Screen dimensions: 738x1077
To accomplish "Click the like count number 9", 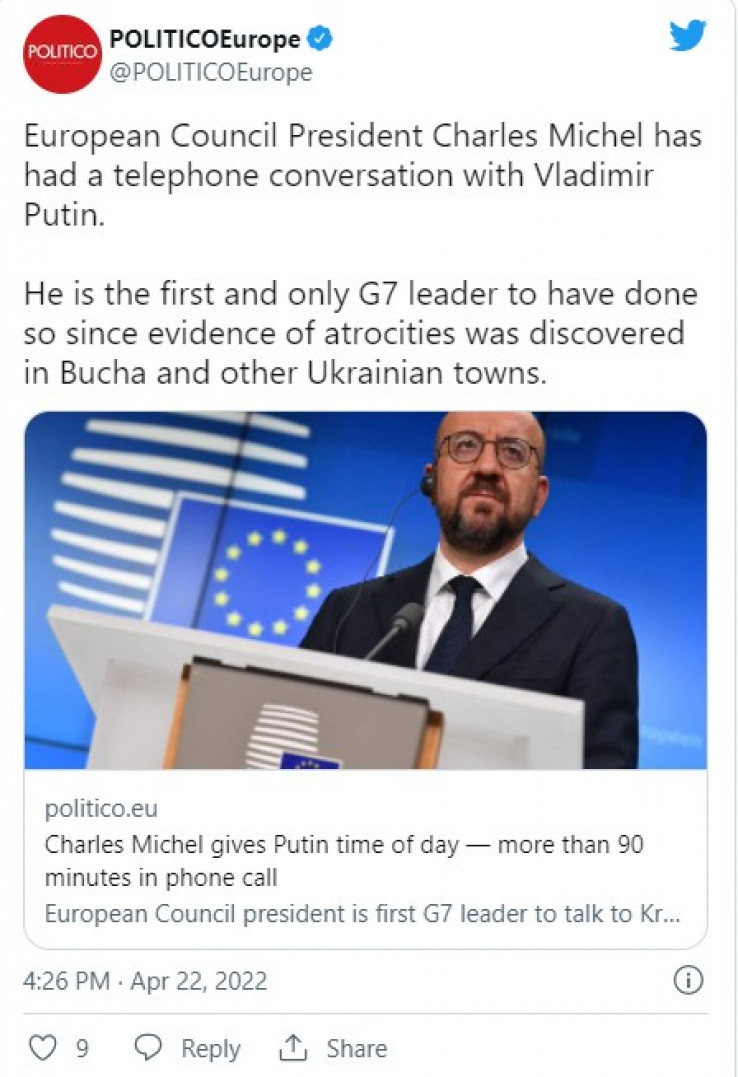I will (82, 1048).
